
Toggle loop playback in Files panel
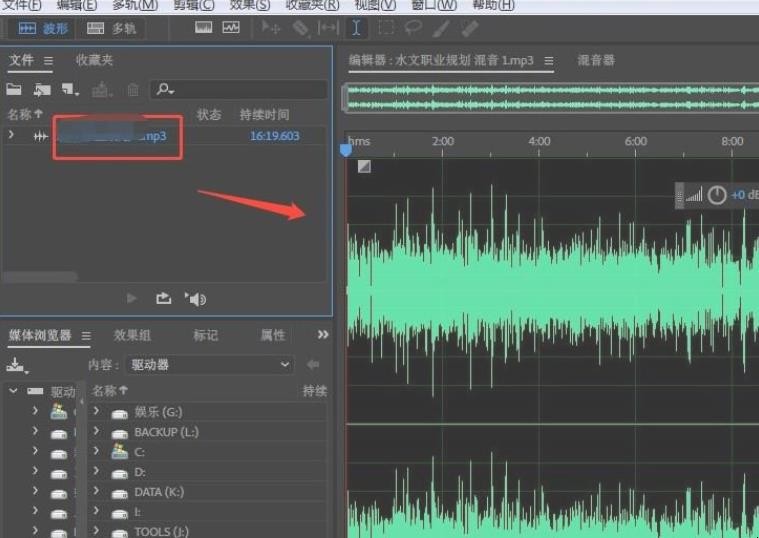point(164,298)
